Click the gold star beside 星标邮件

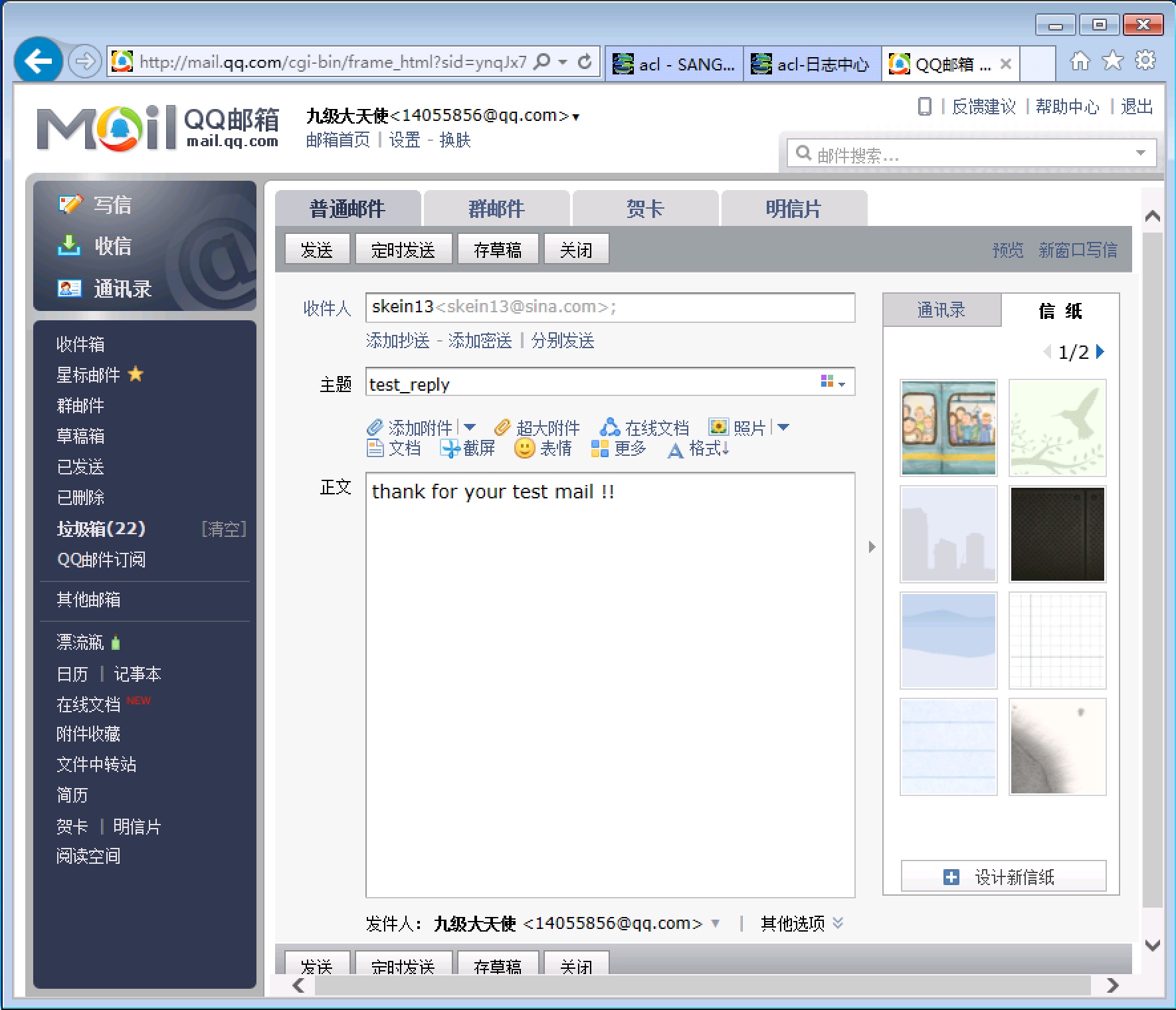pyautogui.click(x=136, y=374)
